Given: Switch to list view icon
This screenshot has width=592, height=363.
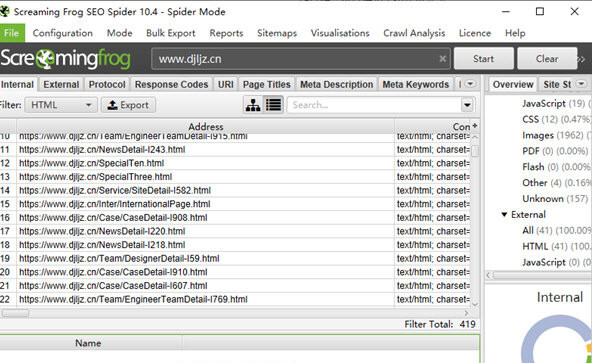Looking at the screenshot, I should 273,105.
